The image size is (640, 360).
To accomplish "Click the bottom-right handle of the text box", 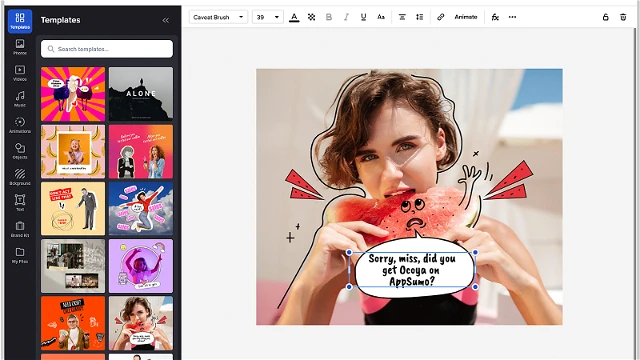I will [475, 287].
